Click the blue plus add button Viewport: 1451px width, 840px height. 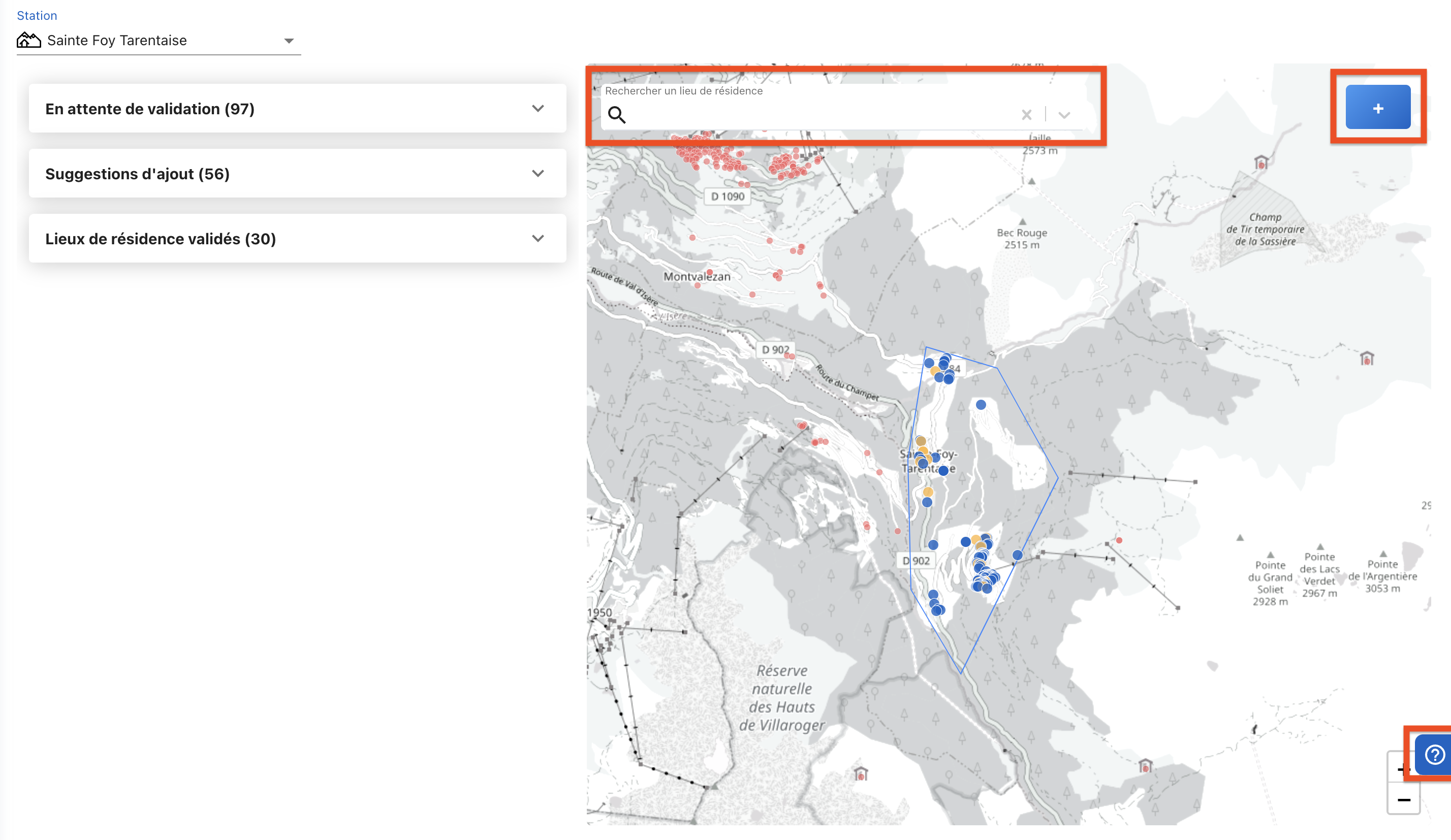1377,108
